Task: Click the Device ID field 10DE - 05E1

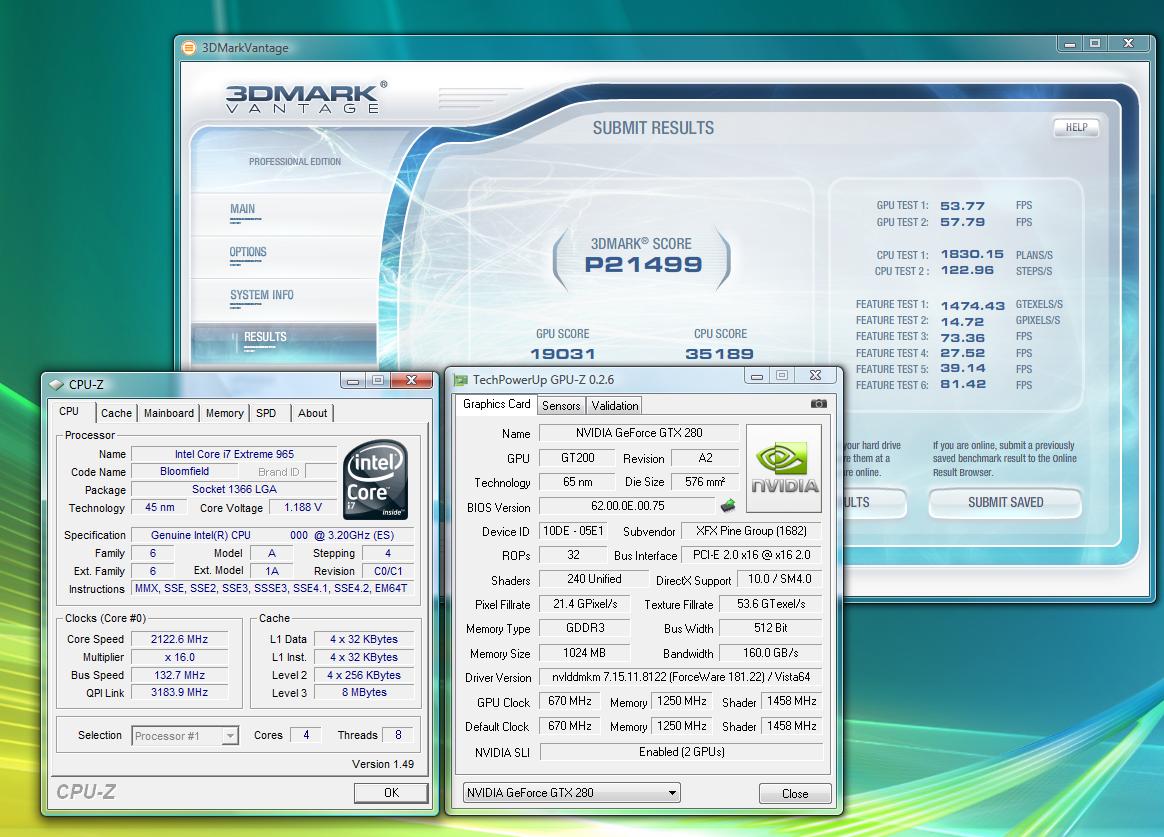Action: 573,531
